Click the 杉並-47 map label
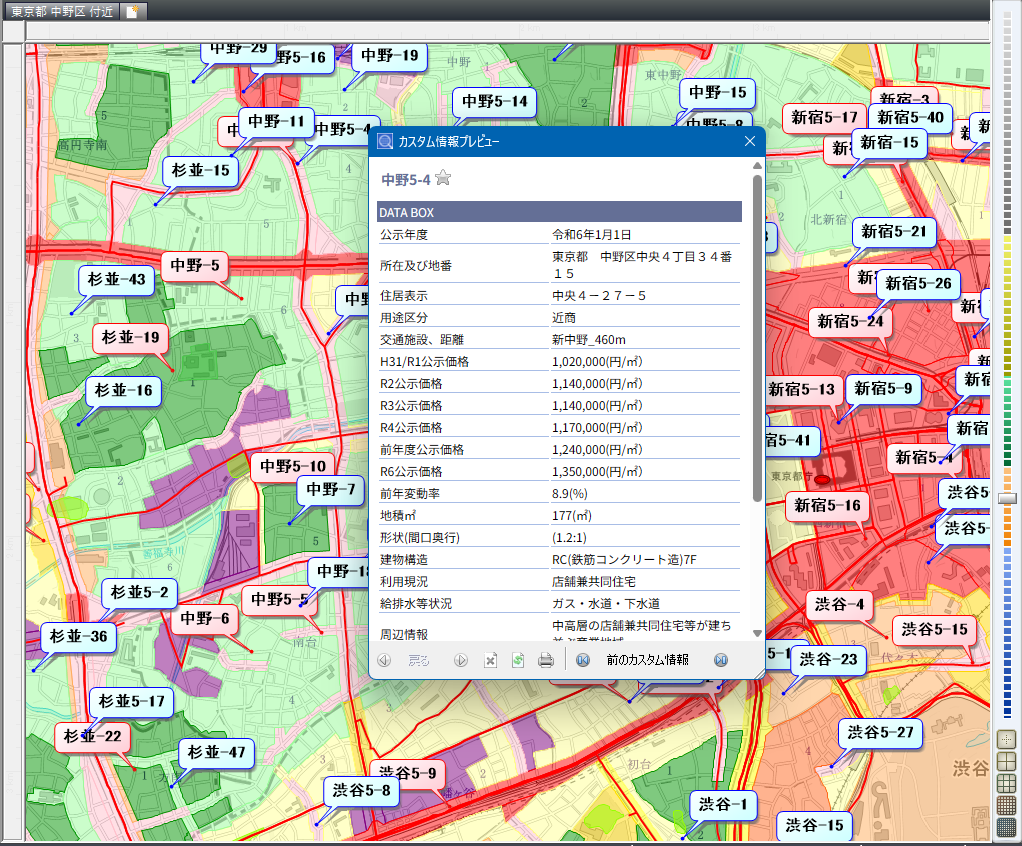Screen dimensions: 1022x846 (x=216, y=753)
